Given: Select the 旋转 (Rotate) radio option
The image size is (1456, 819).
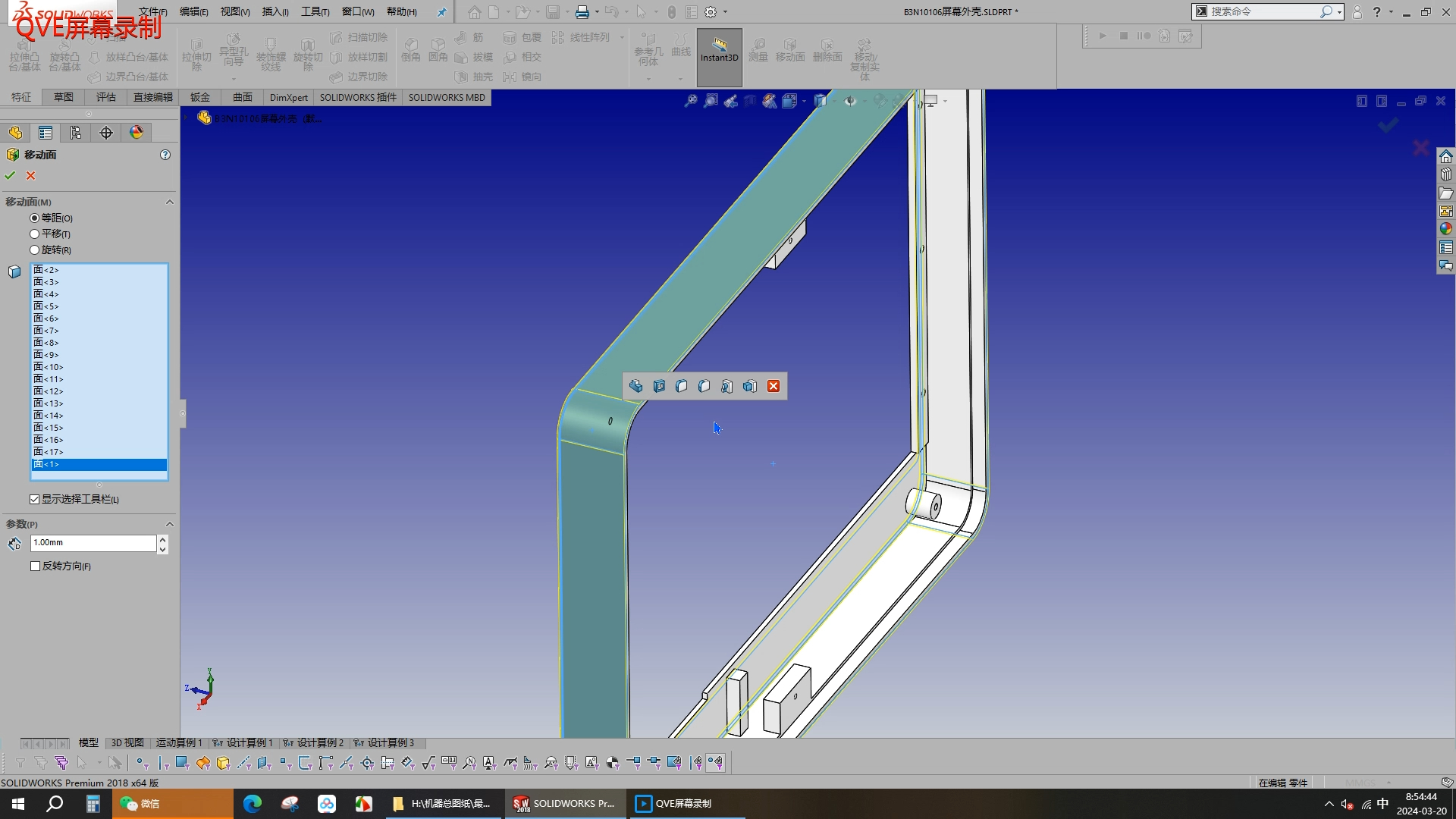Looking at the screenshot, I should pos(35,249).
